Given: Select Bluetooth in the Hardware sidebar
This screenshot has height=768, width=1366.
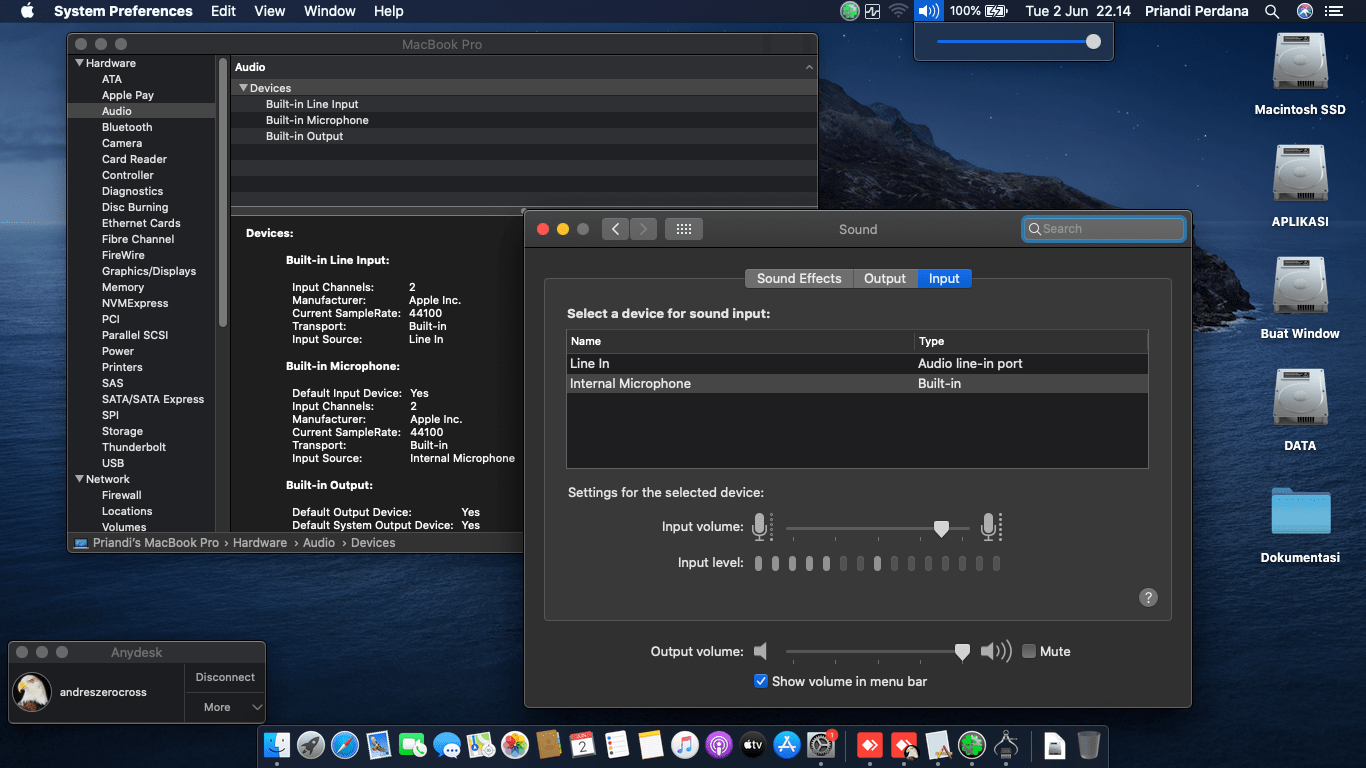Looking at the screenshot, I should click(x=127, y=127).
